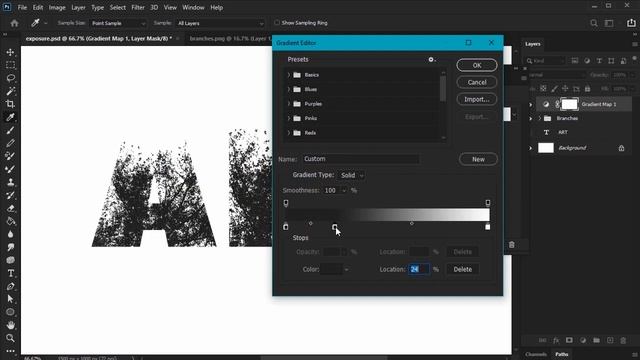Select the Pen tool
The height and width of the screenshot is (360, 640).
[x=10, y=286]
